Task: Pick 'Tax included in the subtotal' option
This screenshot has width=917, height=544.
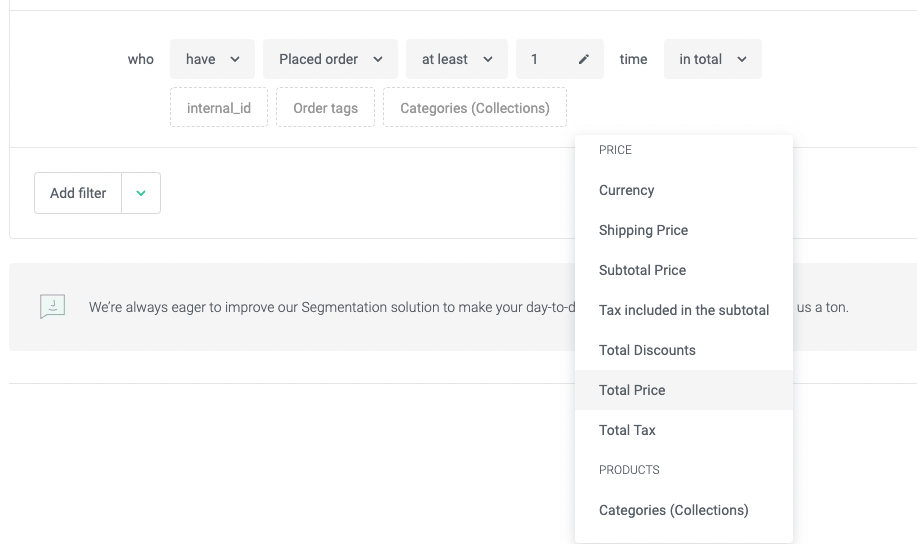Action: pos(684,310)
